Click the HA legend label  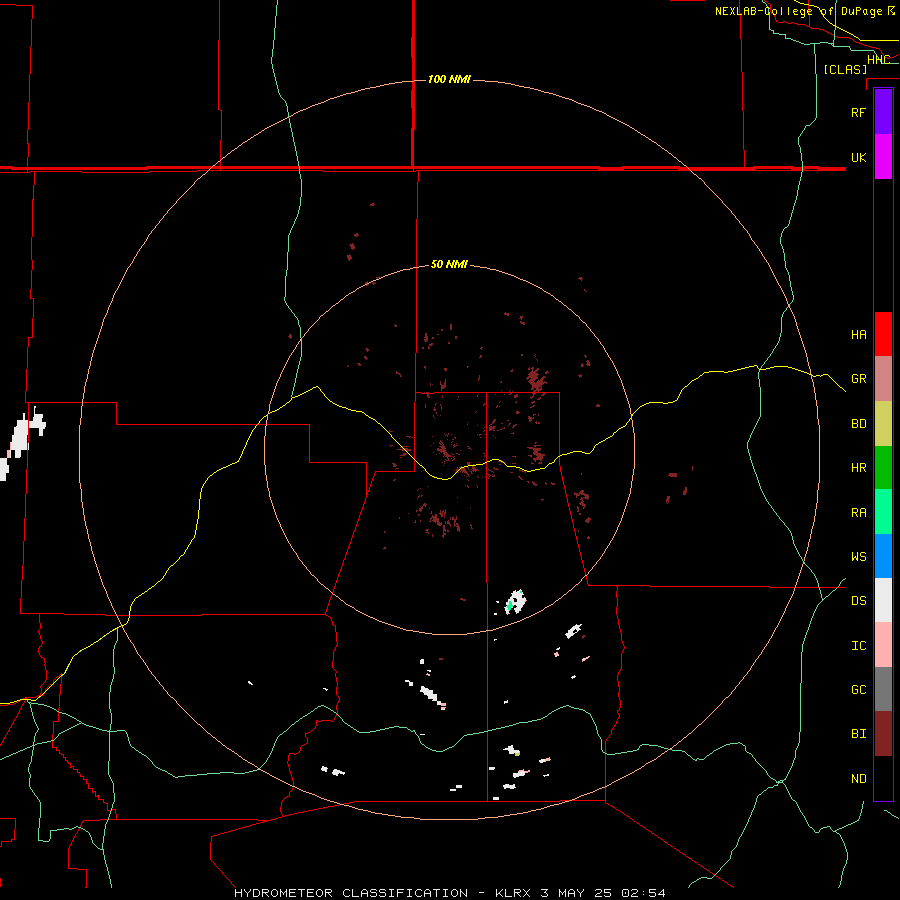click(x=858, y=335)
